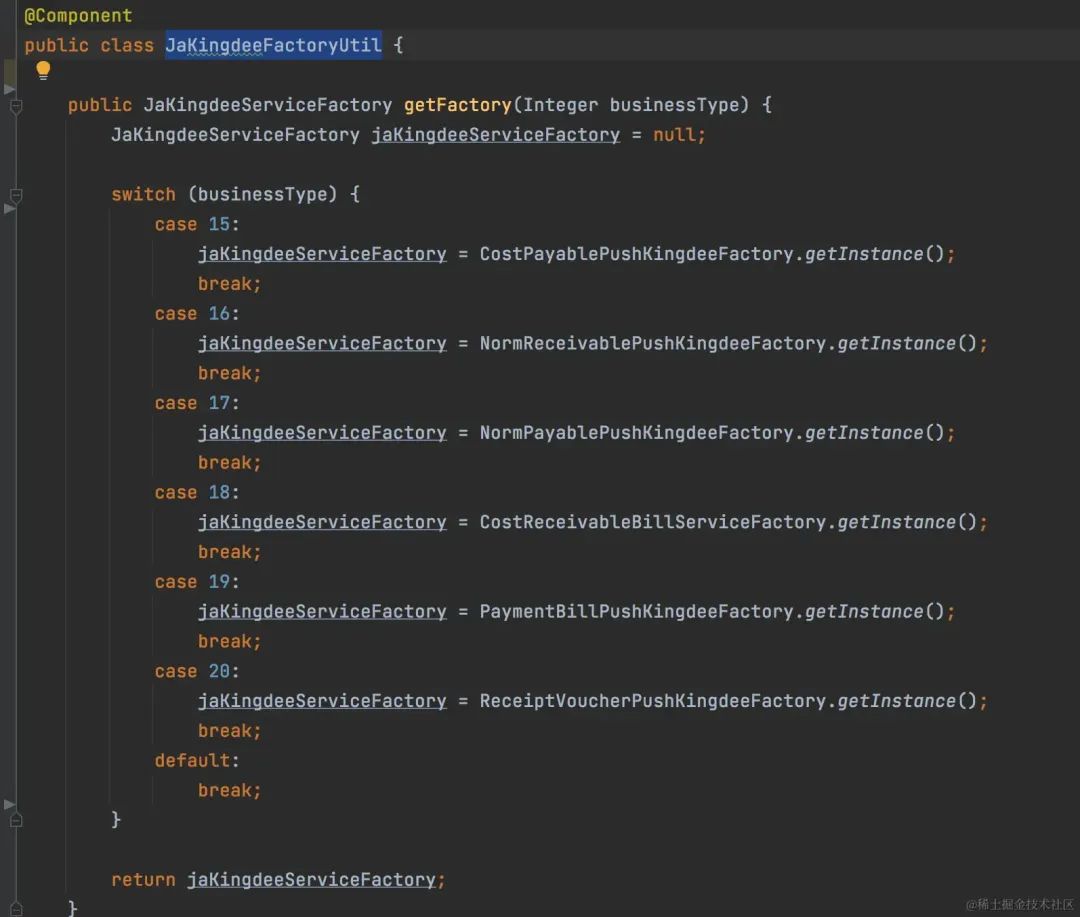Fold at the method closing brace marker
The image size is (1080, 917).
pyautogui.click(x=17, y=909)
